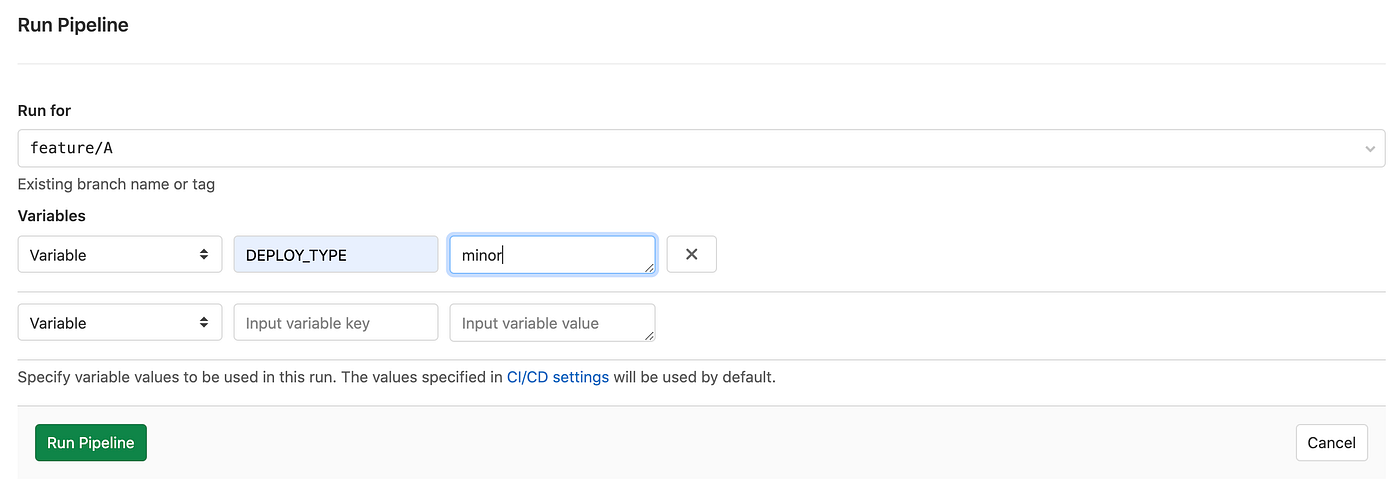
Task: Click the Input variable key field
Action: click(335, 322)
